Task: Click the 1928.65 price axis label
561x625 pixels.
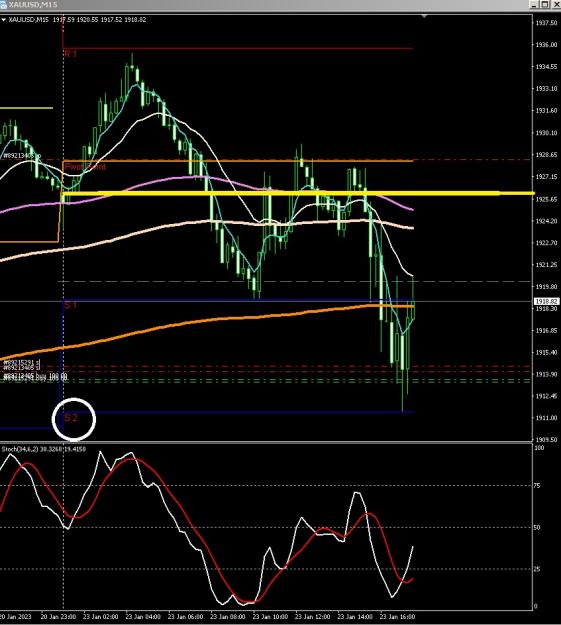Action: click(546, 155)
